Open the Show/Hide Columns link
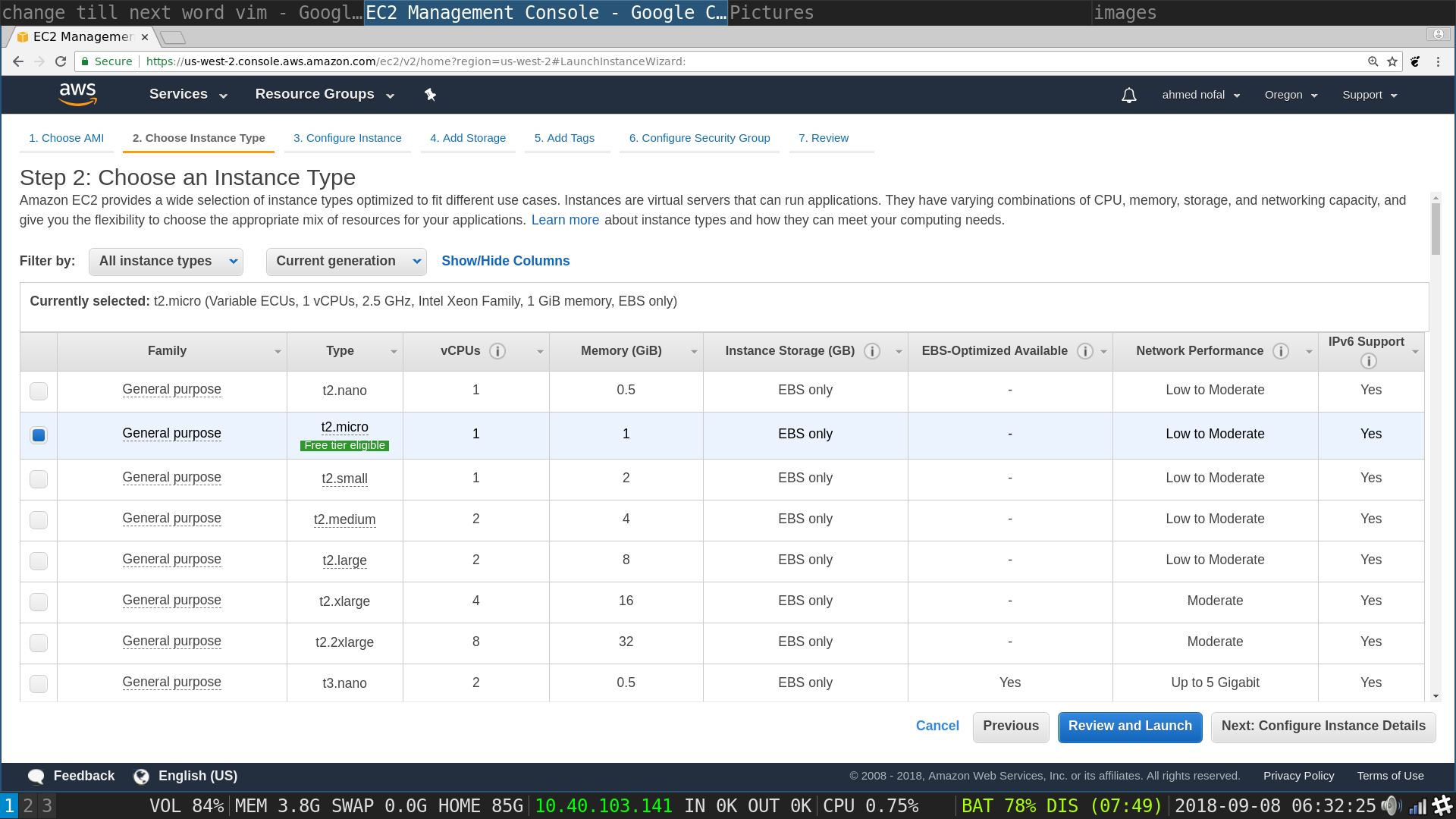 [x=506, y=261]
